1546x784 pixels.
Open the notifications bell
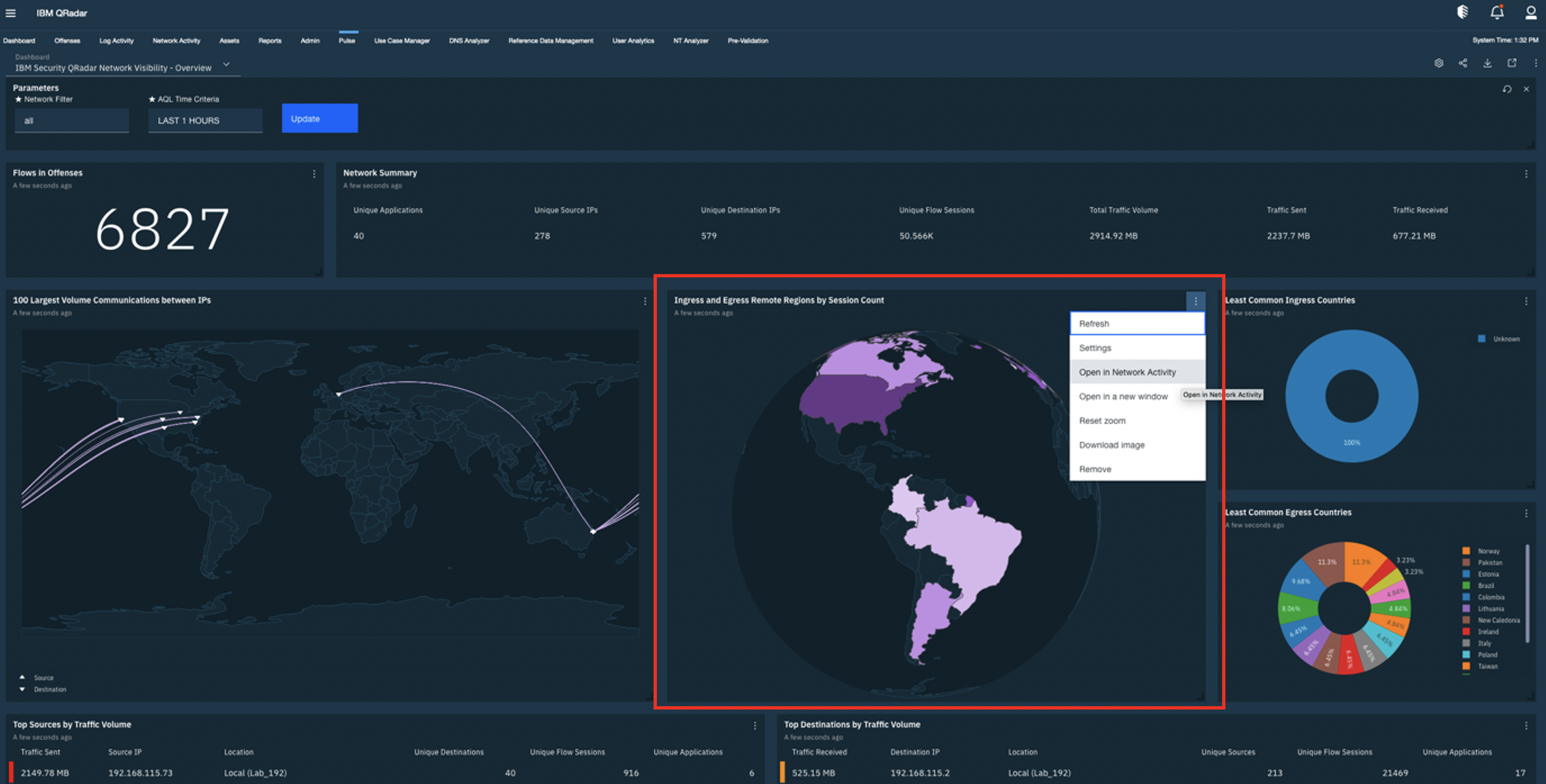[x=1497, y=12]
